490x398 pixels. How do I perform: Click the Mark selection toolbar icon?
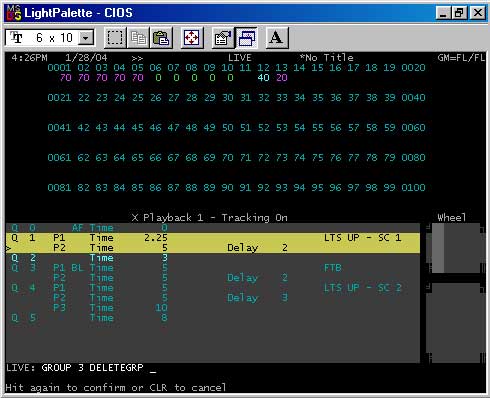point(115,38)
